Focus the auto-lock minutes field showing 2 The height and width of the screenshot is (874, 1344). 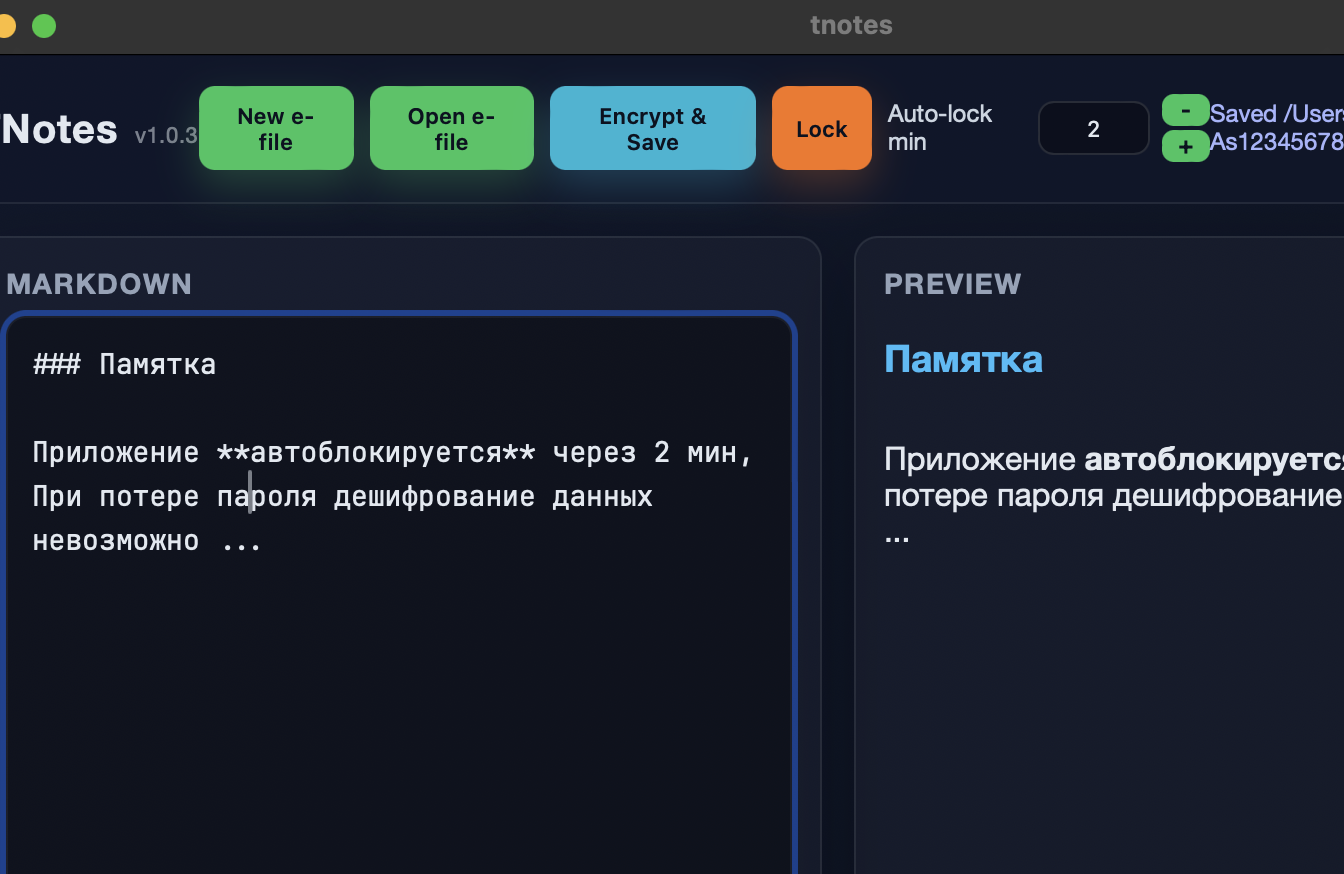coord(1093,128)
